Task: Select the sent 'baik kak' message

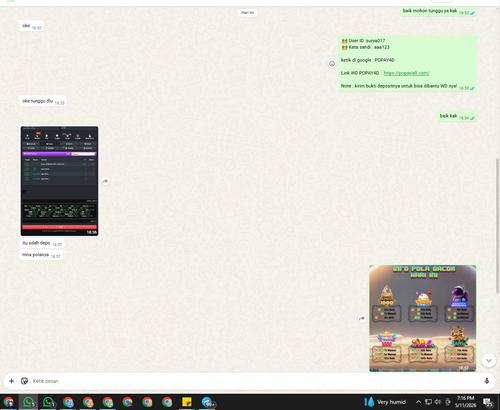Action: (457, 116)
